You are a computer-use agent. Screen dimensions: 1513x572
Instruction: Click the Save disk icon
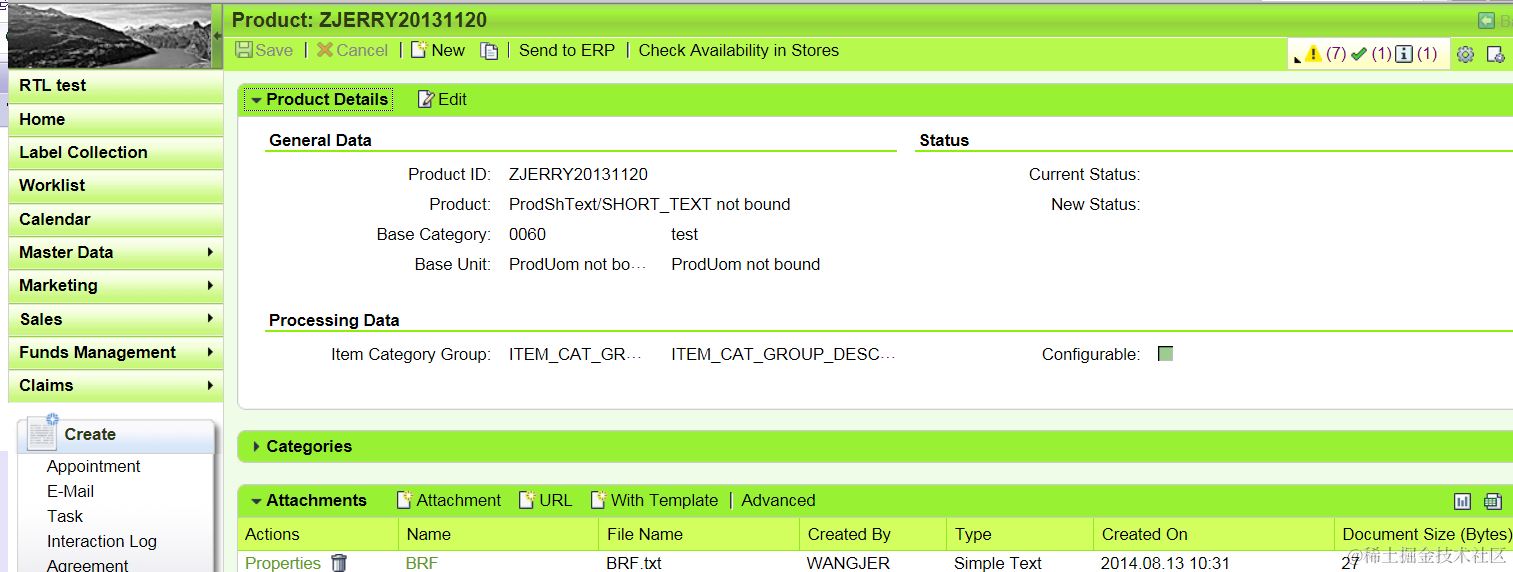point(244,50)
